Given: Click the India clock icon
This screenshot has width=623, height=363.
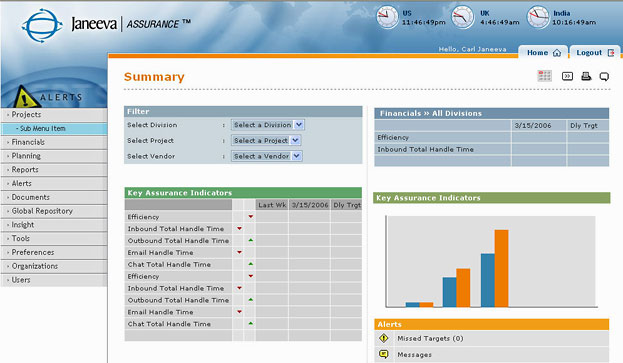Looking at the screenshot, I should (538, 17).
